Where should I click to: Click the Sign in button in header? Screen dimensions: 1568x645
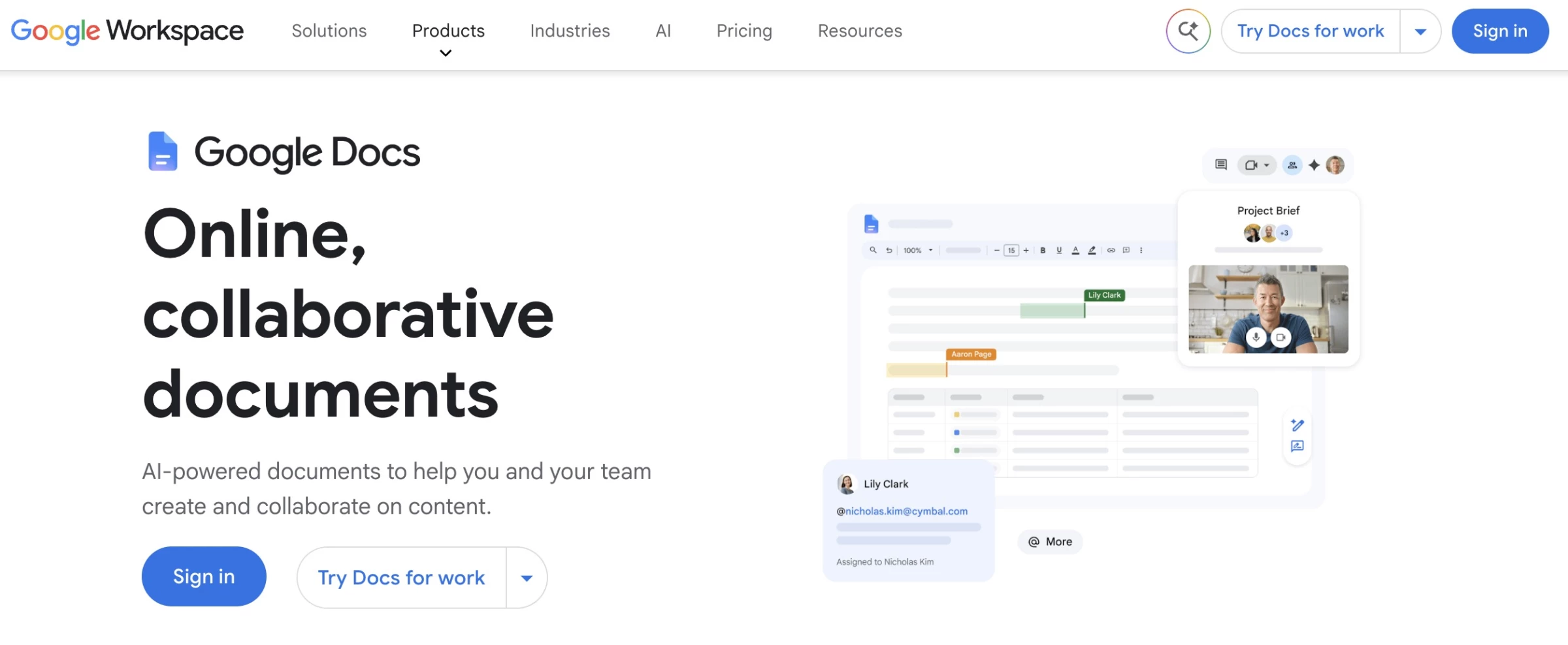(x=1500, y=31)
